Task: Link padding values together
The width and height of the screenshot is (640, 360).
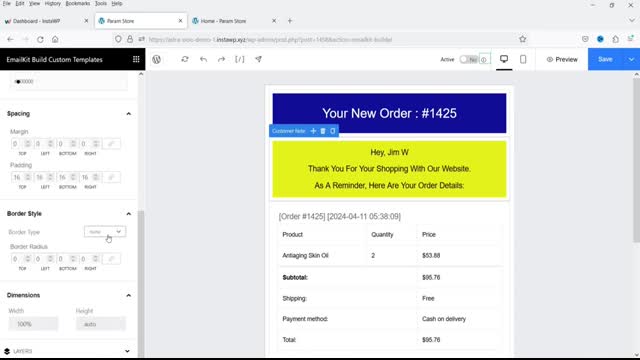Action: 111,177
